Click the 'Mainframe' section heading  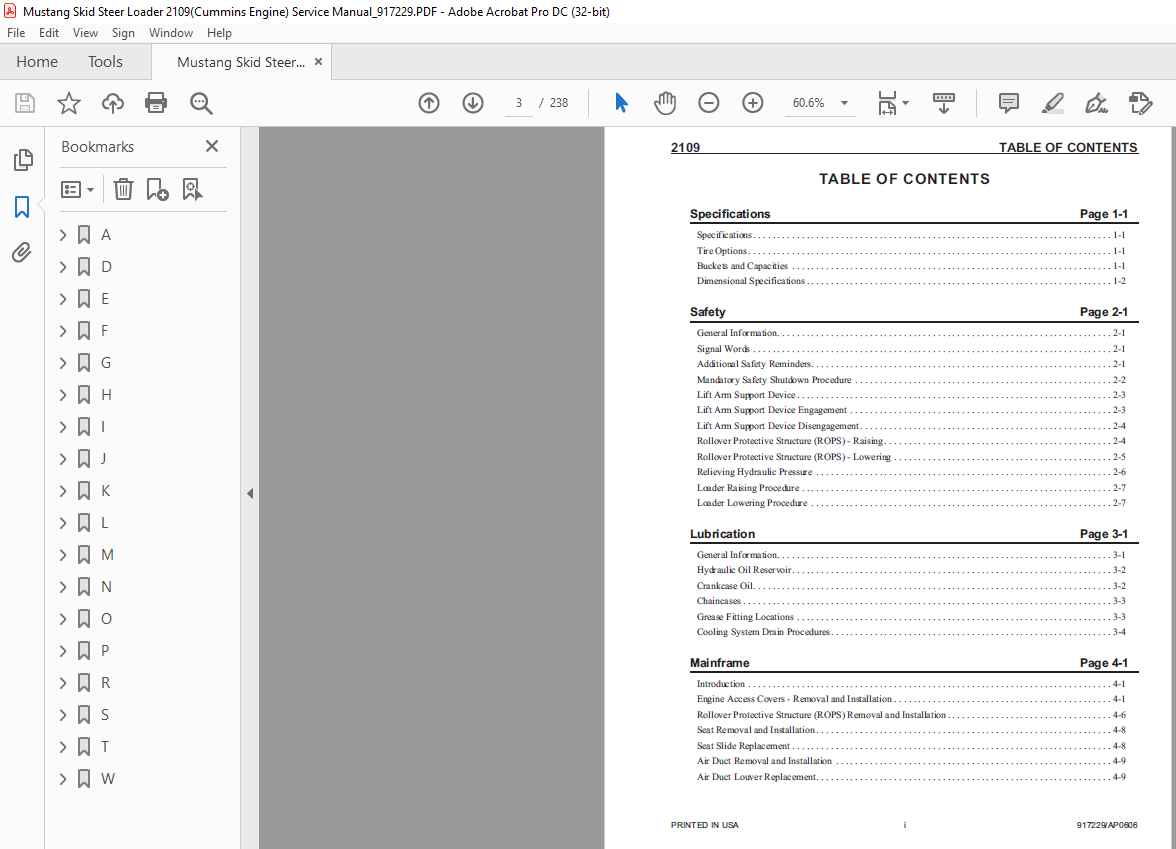tap(719, 663)
